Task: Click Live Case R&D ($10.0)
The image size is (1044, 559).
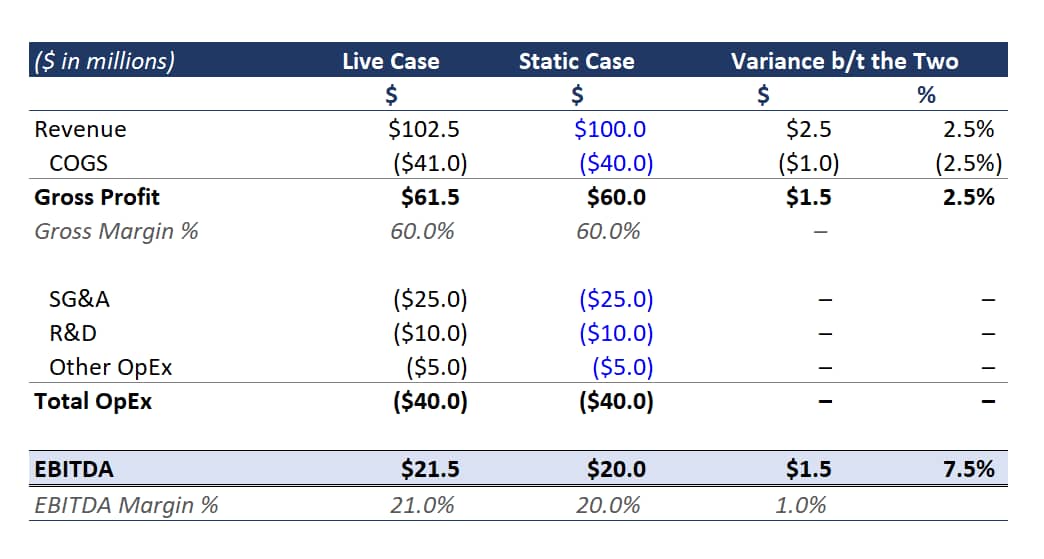Action: 430,333
